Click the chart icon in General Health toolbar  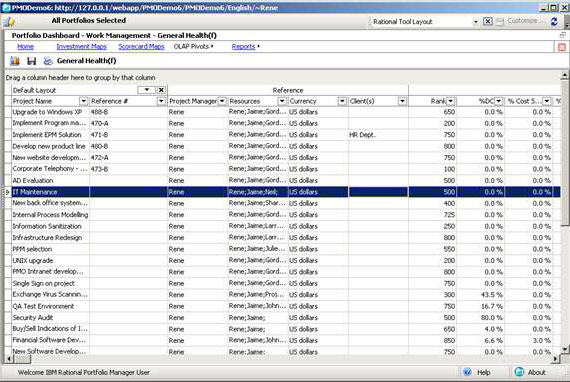[x=15, y=61]
